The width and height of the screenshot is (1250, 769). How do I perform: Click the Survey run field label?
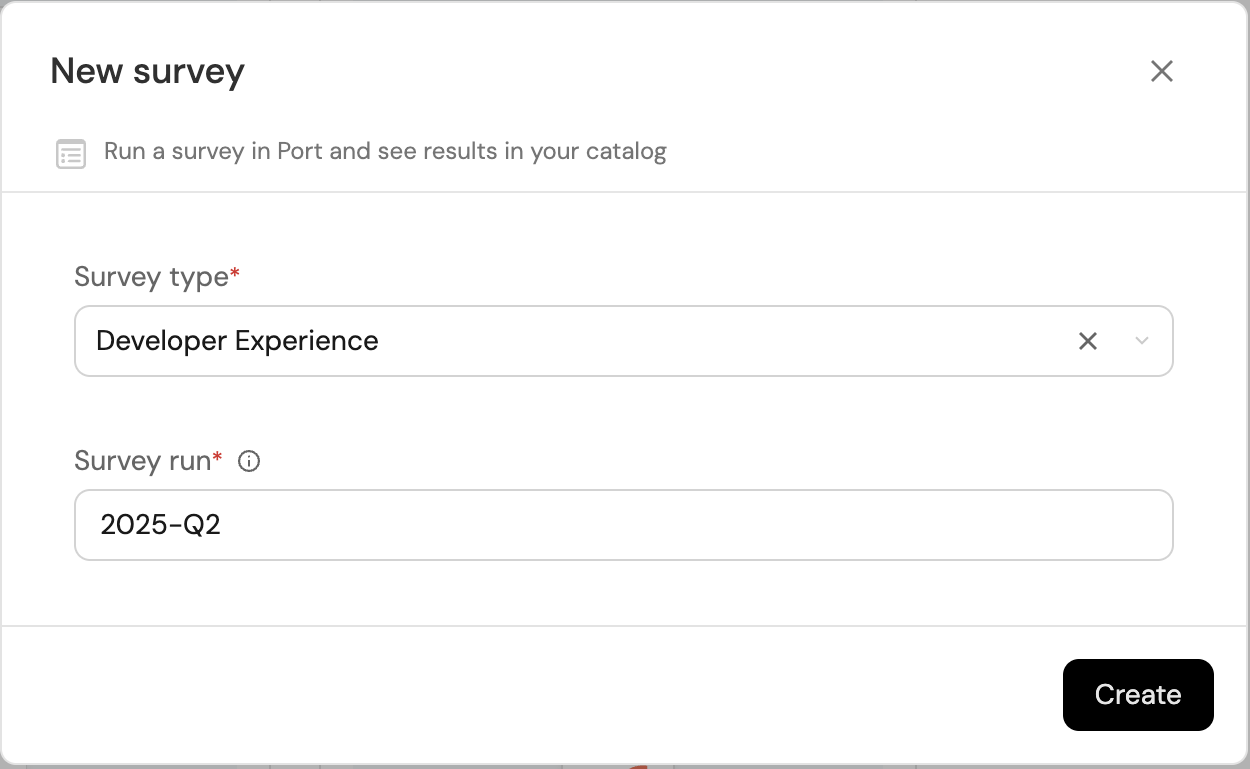[x=142, y=461]
